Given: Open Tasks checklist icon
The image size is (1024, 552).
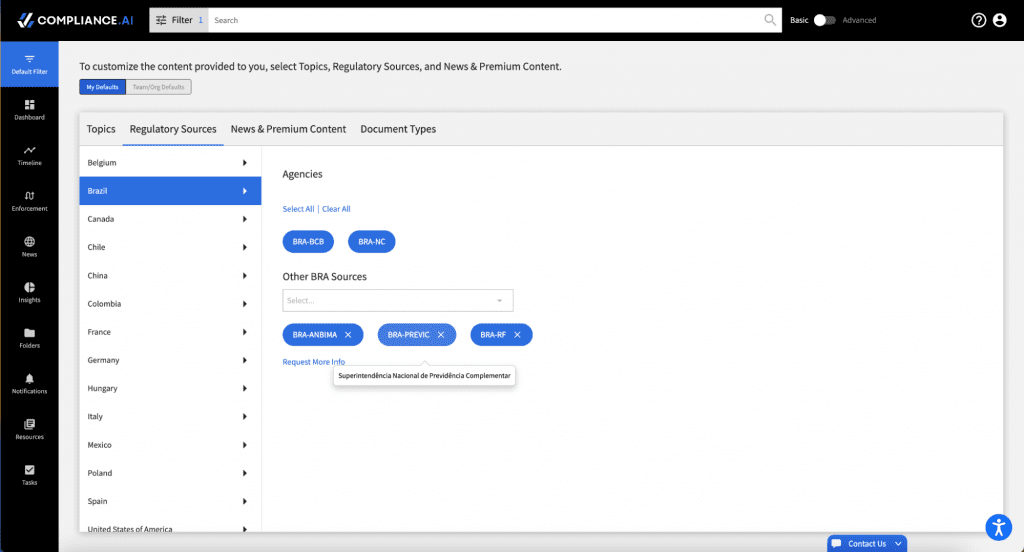Looking at the screenshot, I should click(29, 470).
